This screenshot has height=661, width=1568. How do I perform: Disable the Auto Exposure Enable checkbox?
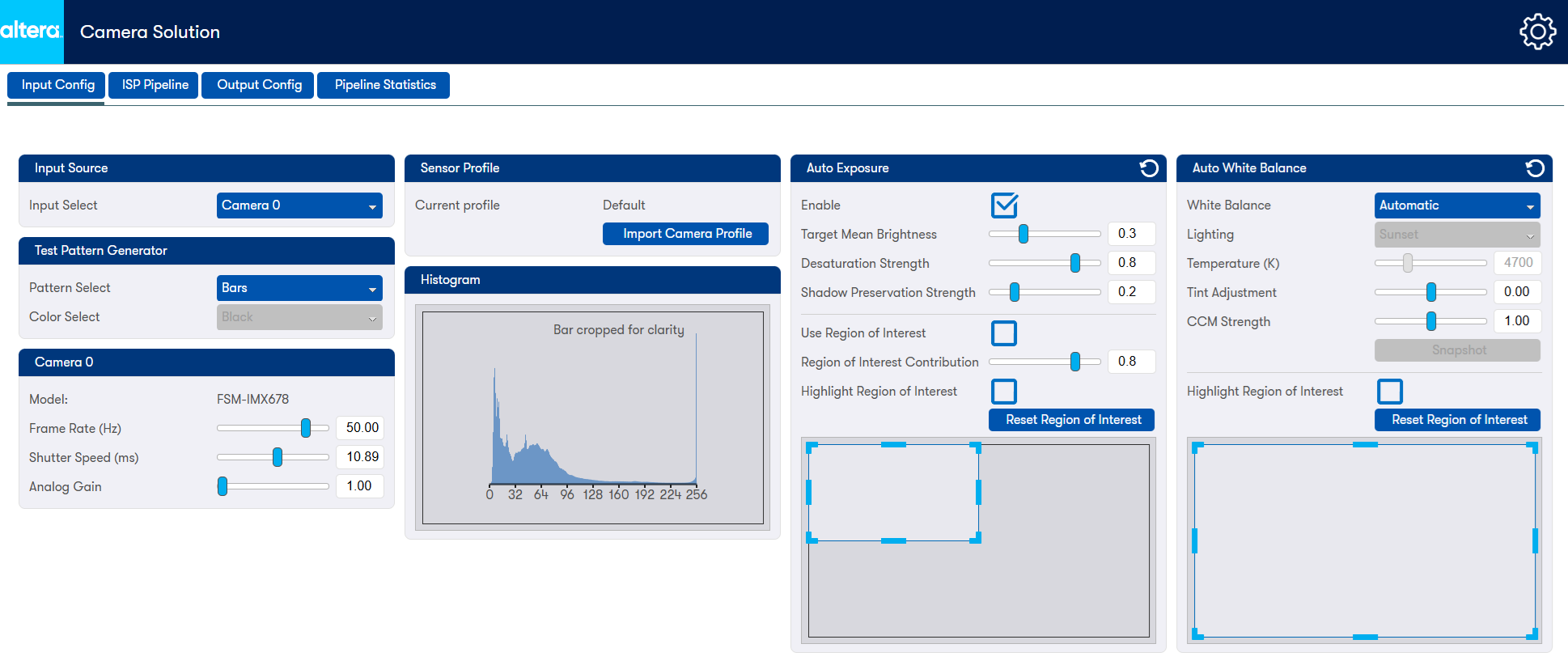point(1004,206)
